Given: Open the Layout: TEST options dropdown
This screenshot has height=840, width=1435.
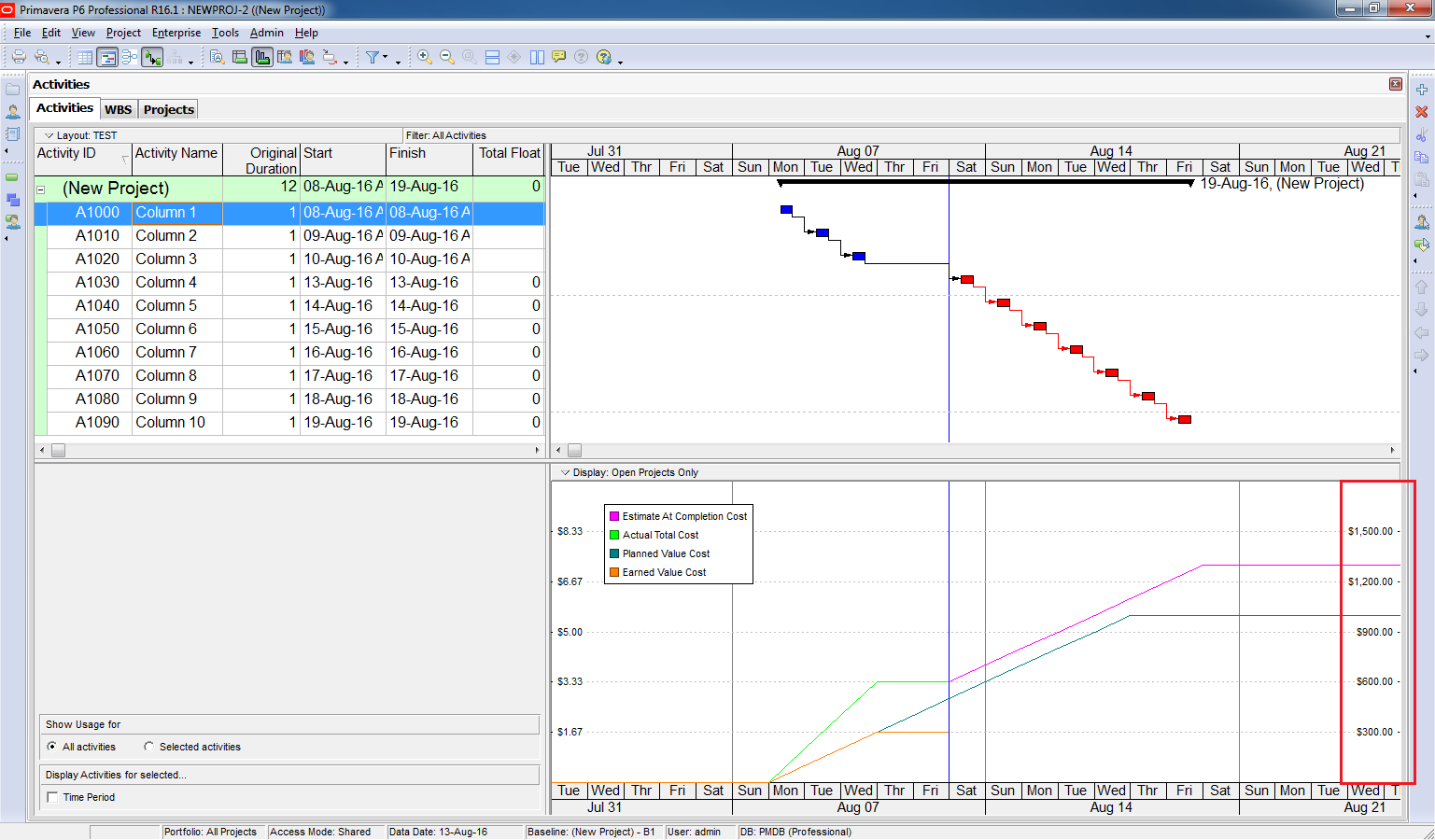Looking at the screenshot, I should pyautogui.click(x=49, y=135).
